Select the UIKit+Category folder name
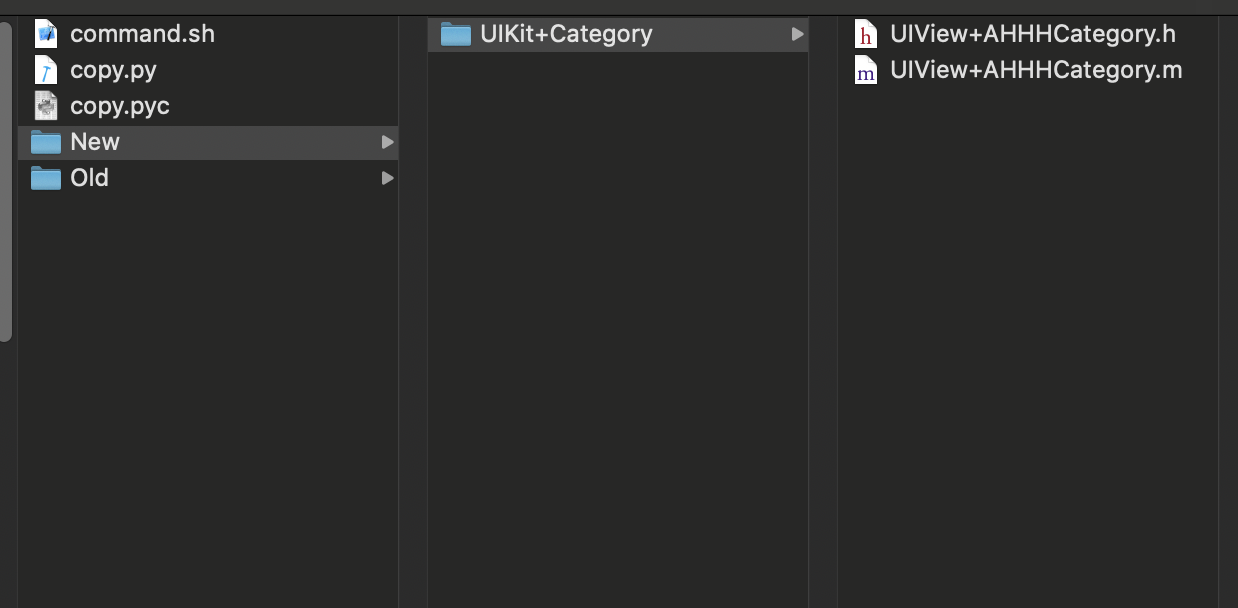1238x608 pixels. point(566,34)
